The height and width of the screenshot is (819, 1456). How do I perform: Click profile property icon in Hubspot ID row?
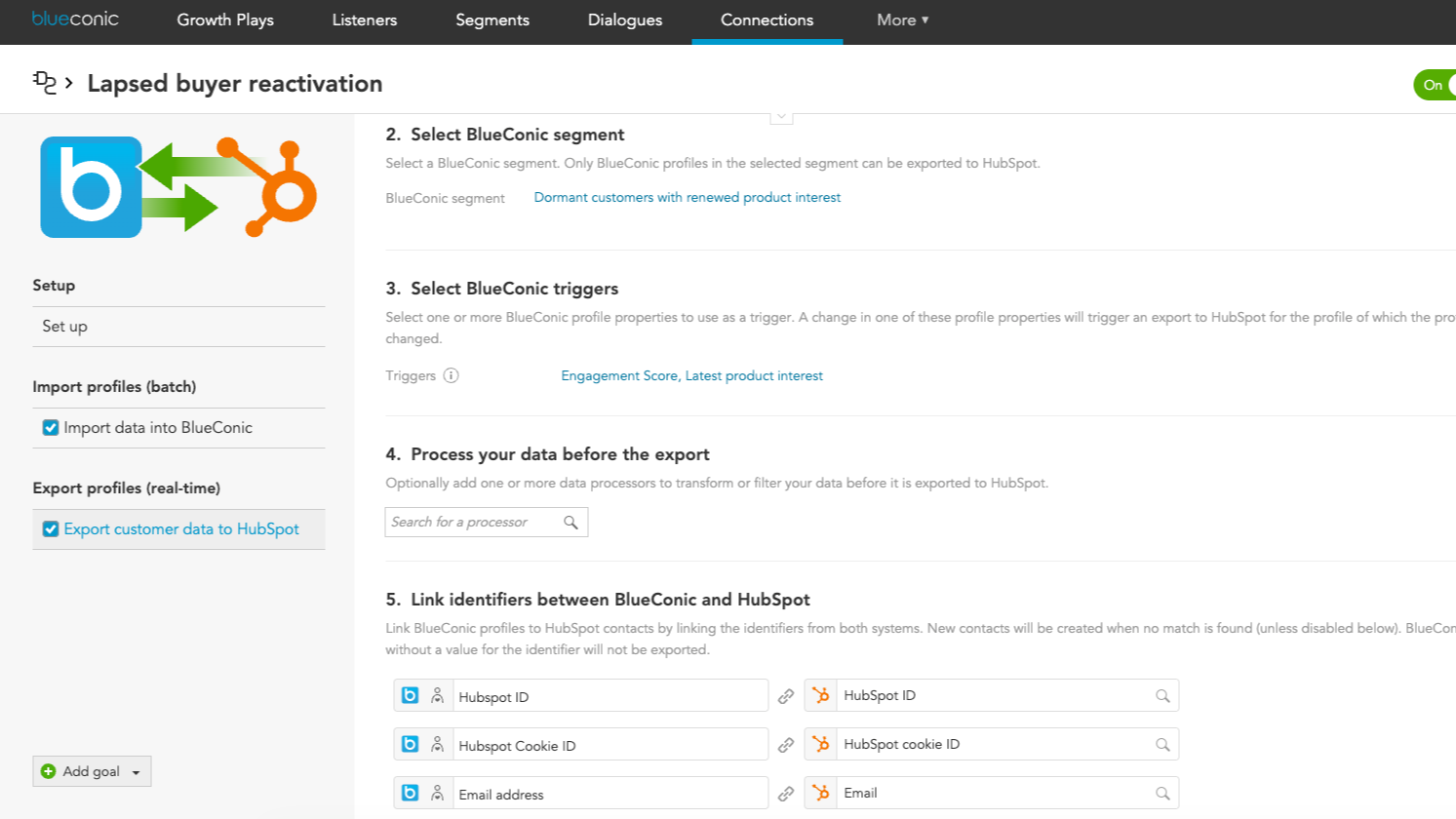[437, 695]
